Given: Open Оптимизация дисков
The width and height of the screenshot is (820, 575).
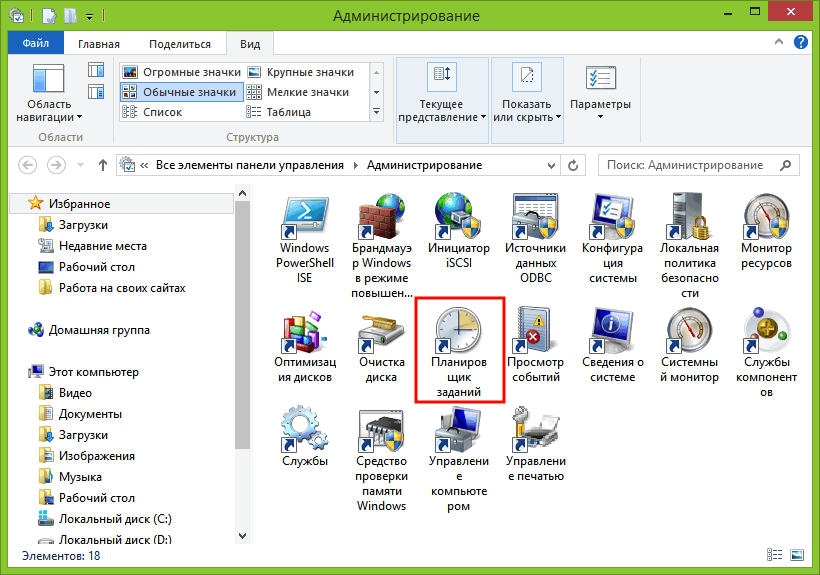Looking at the screenshot, I should point(304,346).
